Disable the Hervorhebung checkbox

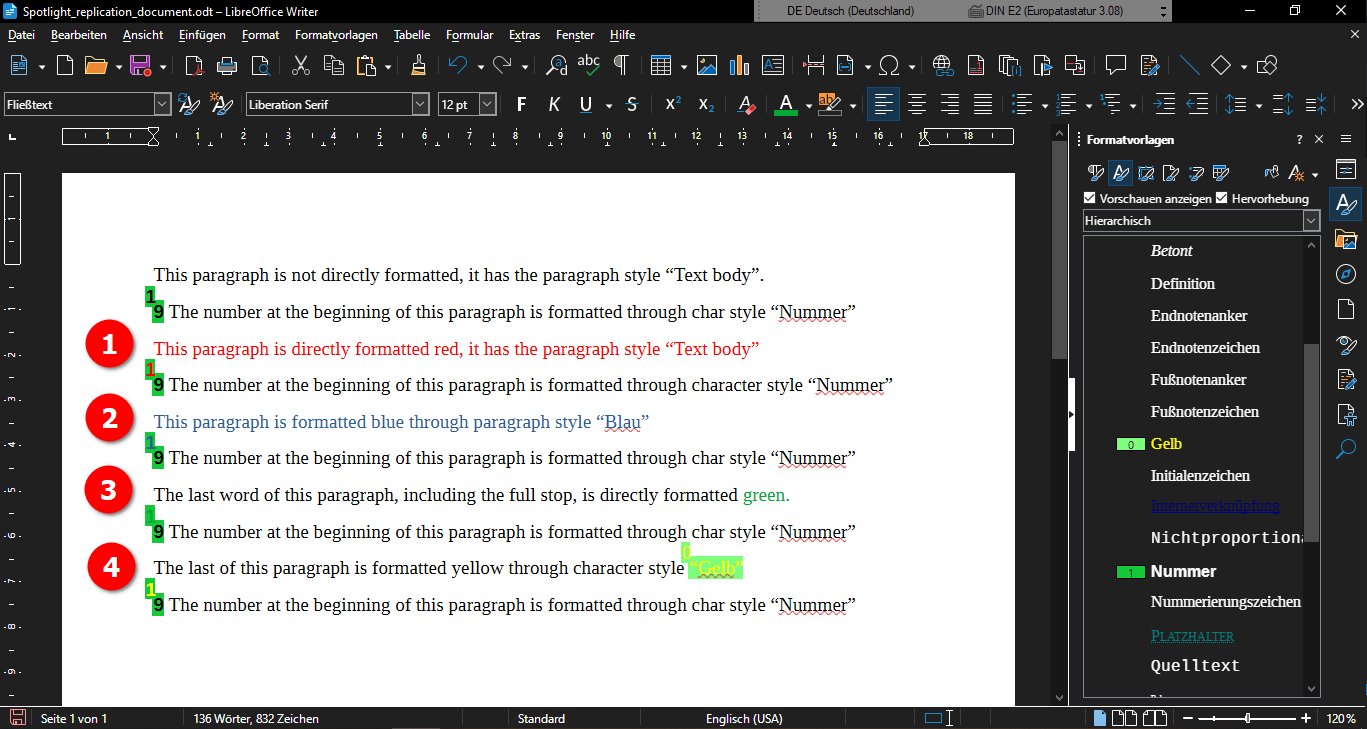pyautogui.click(x=1222, y=198)
